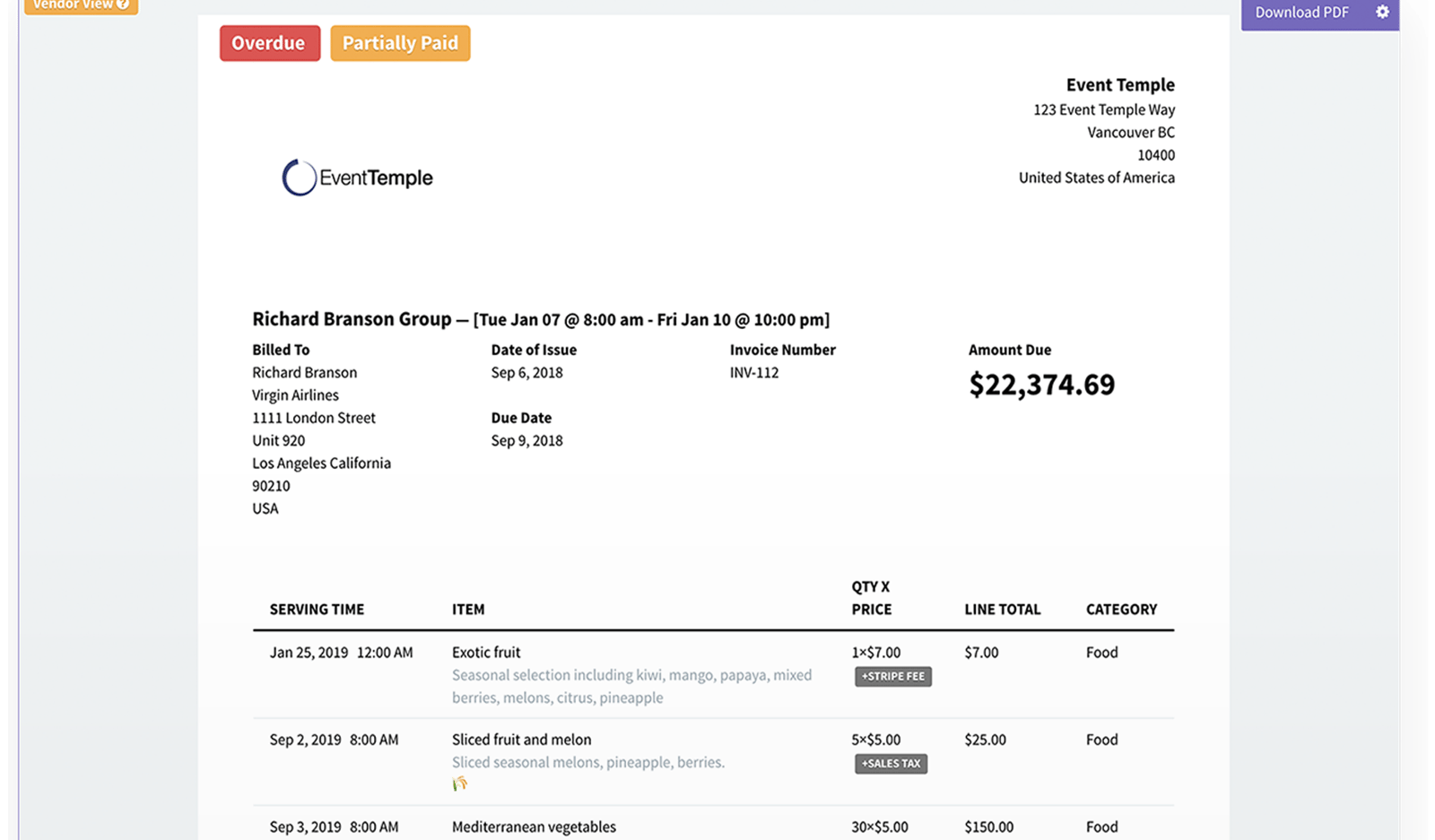The image size is (1435, 840).
Task: Click the Event Temple company name heading
Action: coord(1120,84)
